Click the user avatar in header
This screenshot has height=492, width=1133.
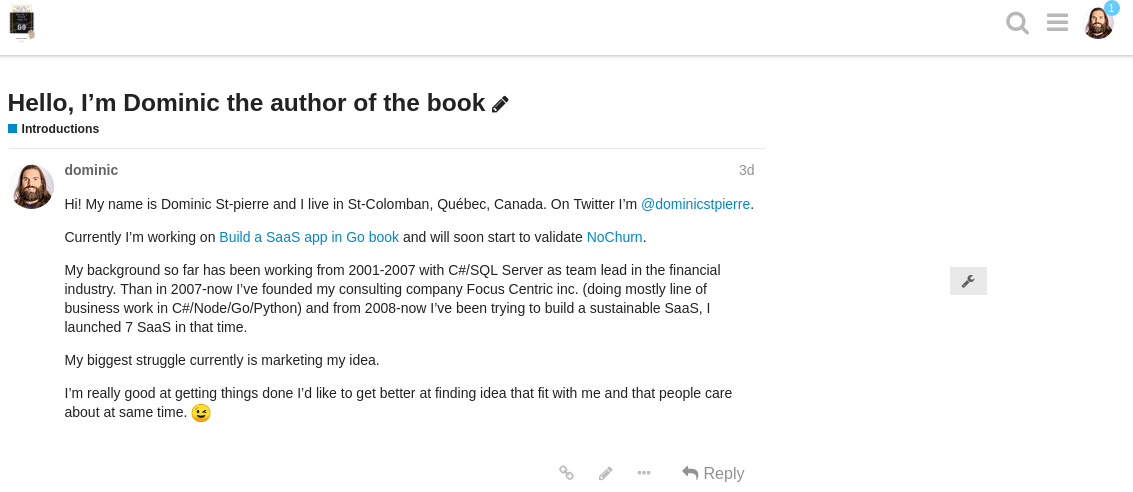click(1097, 24)
